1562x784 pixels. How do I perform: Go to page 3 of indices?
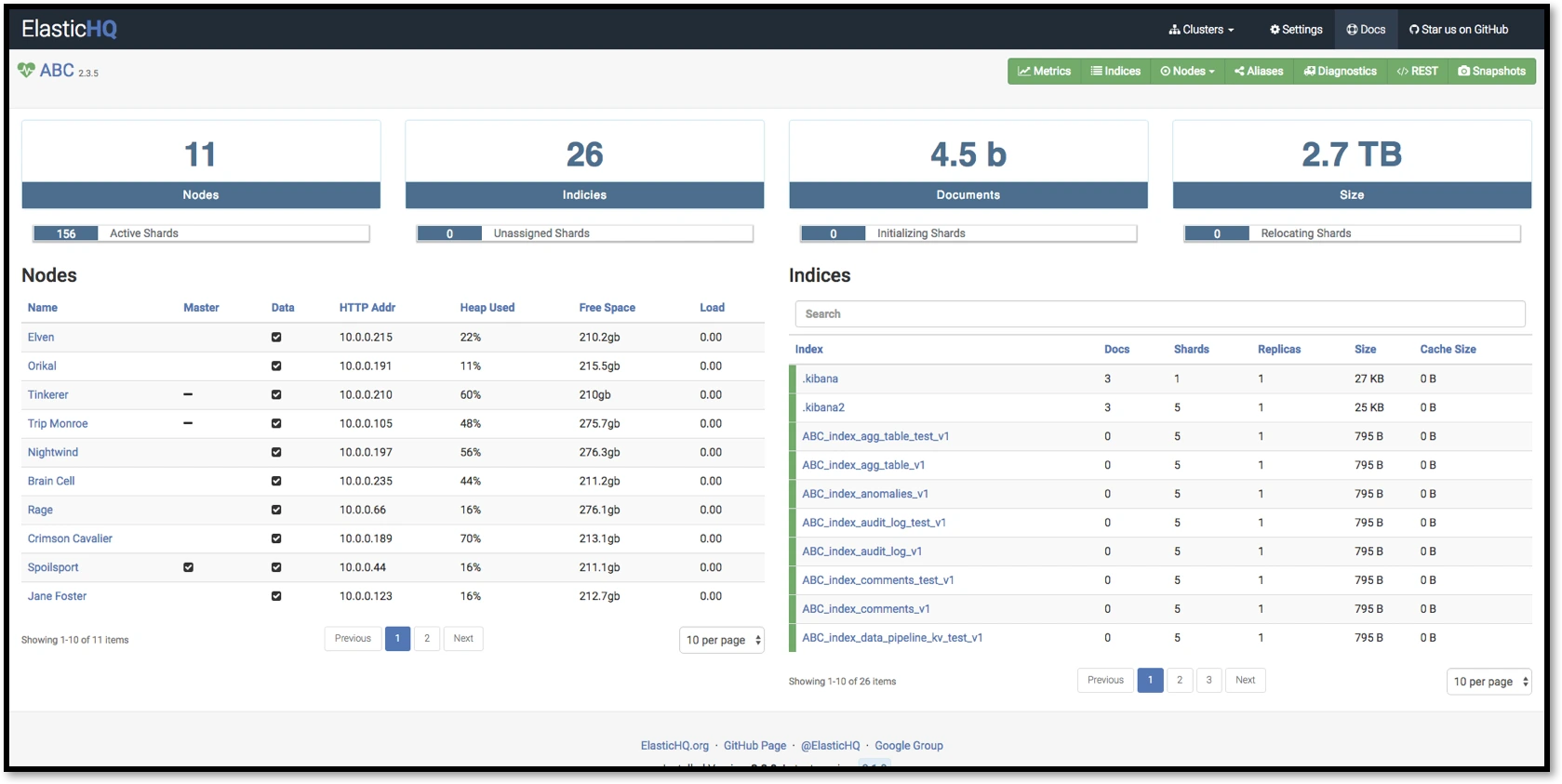(x=1208, y=680)
